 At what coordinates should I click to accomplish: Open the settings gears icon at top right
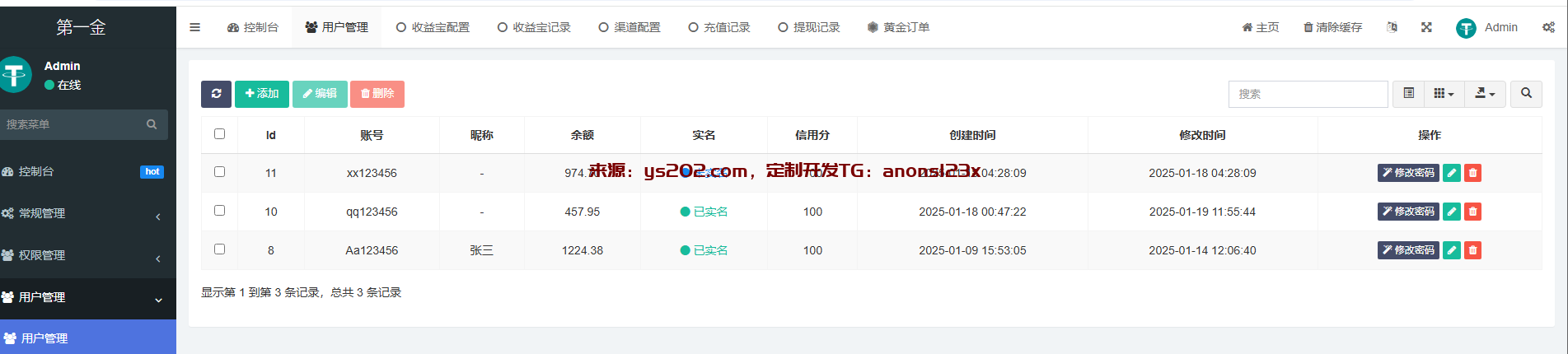(1548, 27)
